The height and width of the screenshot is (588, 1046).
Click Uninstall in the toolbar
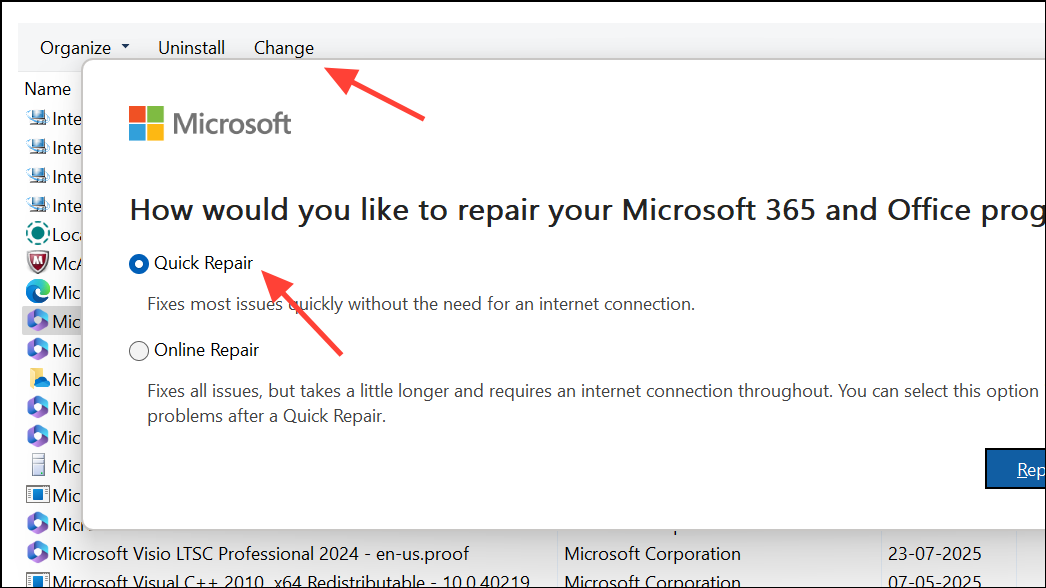[191, 48]
